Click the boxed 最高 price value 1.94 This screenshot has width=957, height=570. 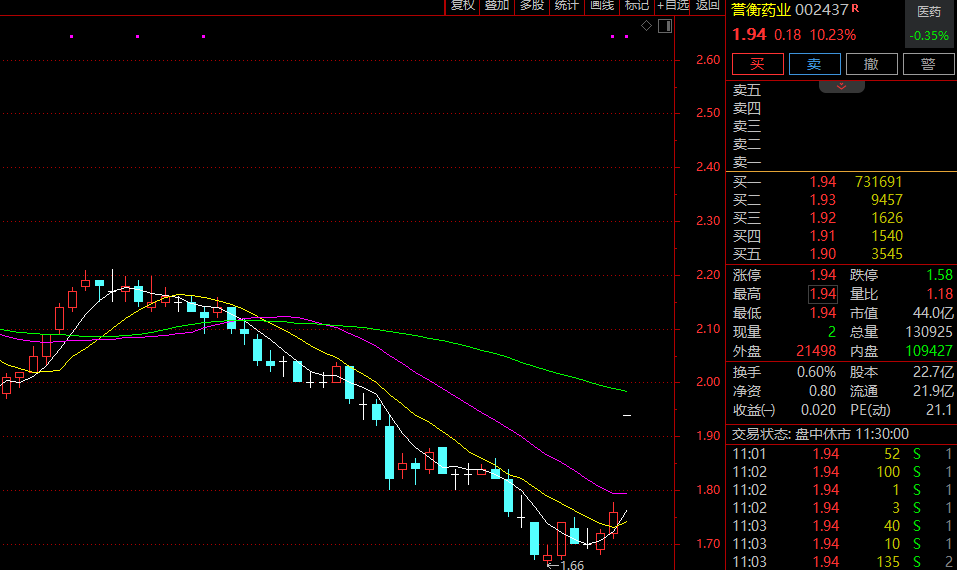point(823,294)
